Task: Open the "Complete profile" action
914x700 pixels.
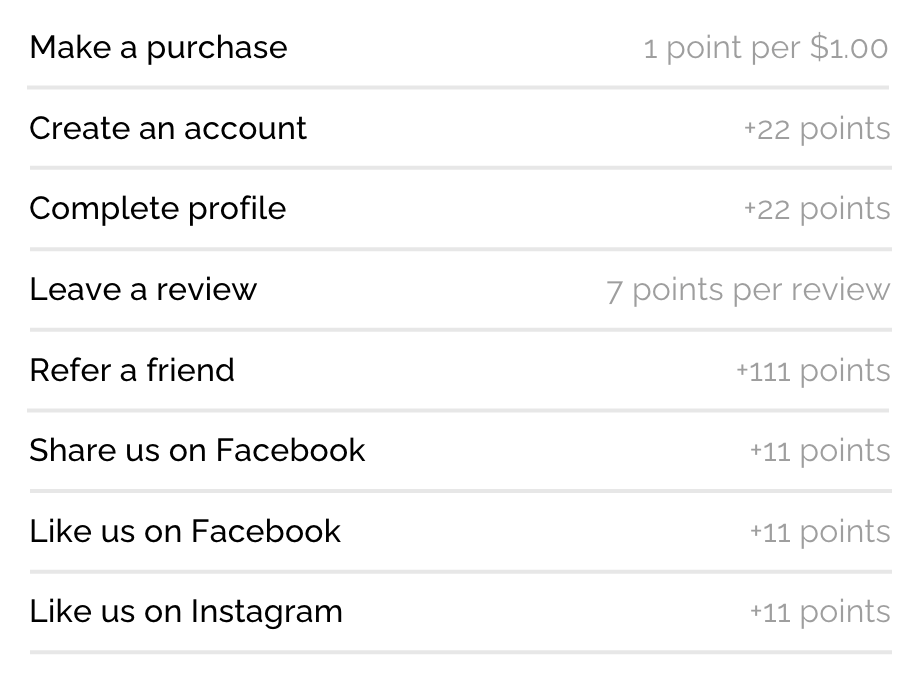Action: [157, 208]
